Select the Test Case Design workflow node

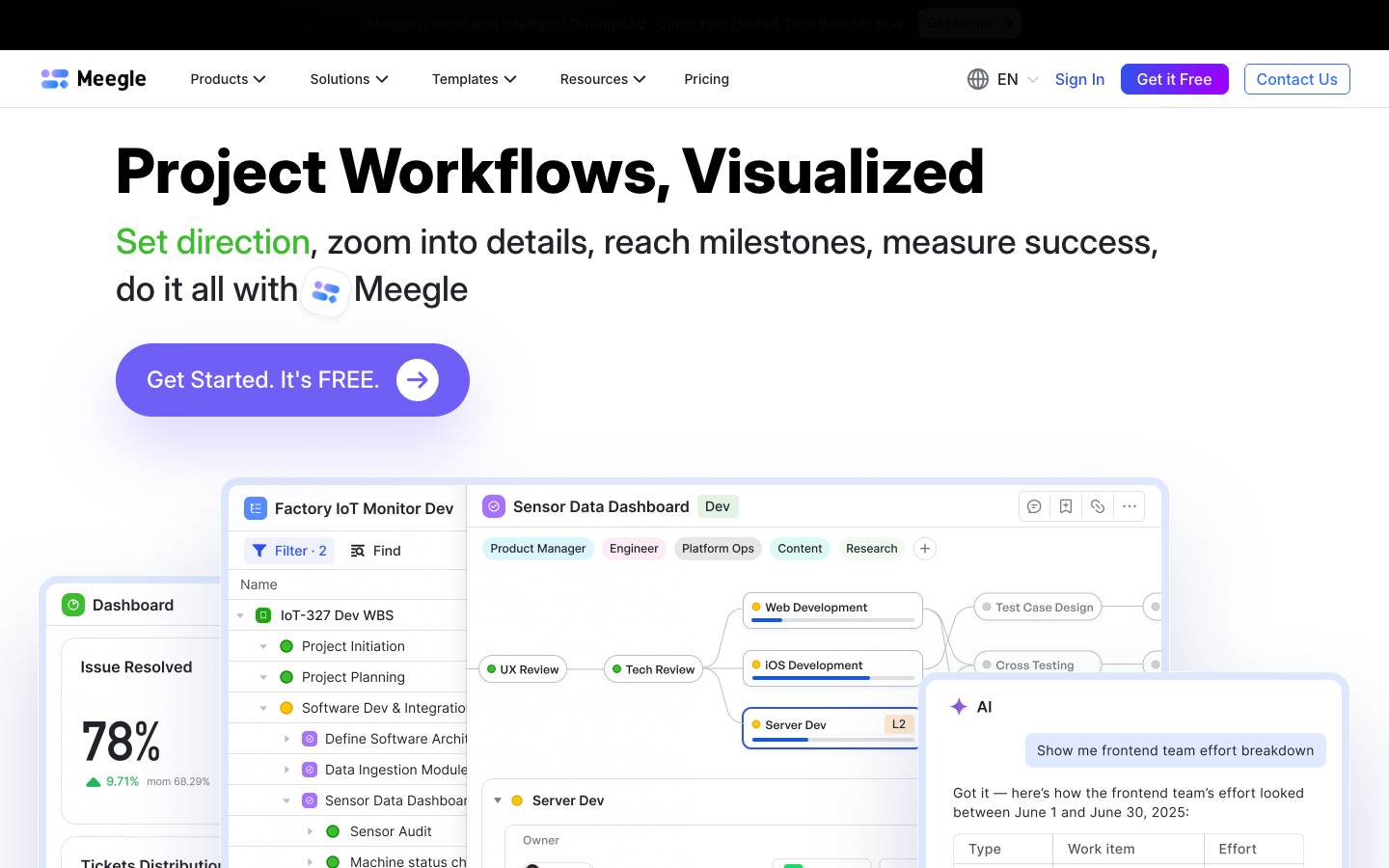point(1037,608)
